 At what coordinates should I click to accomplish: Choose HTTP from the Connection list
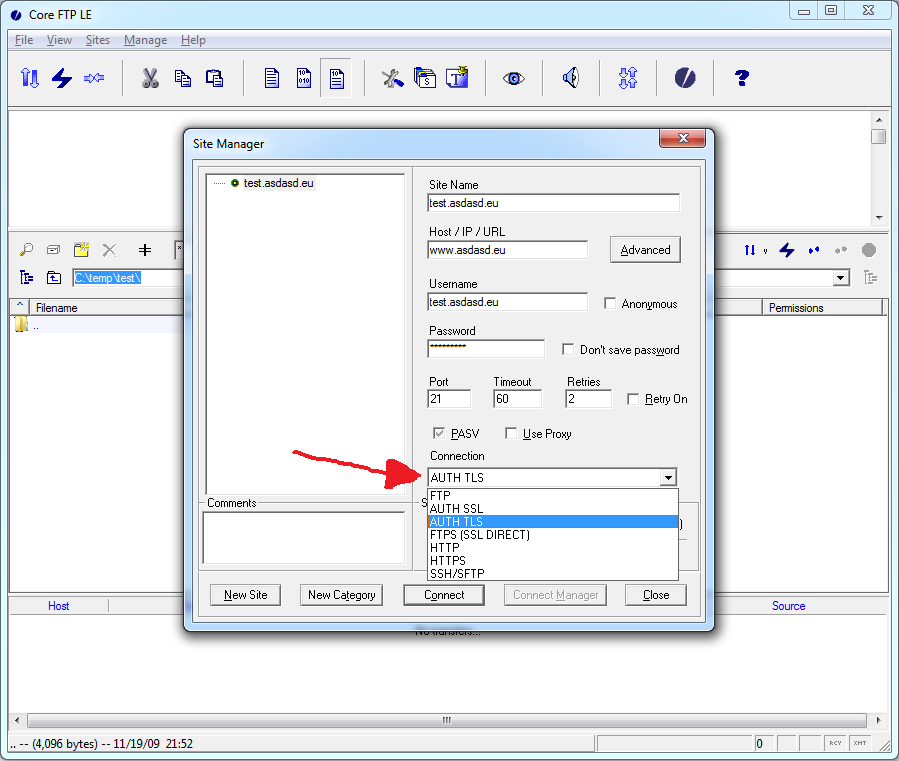click(x=553, y=548)
